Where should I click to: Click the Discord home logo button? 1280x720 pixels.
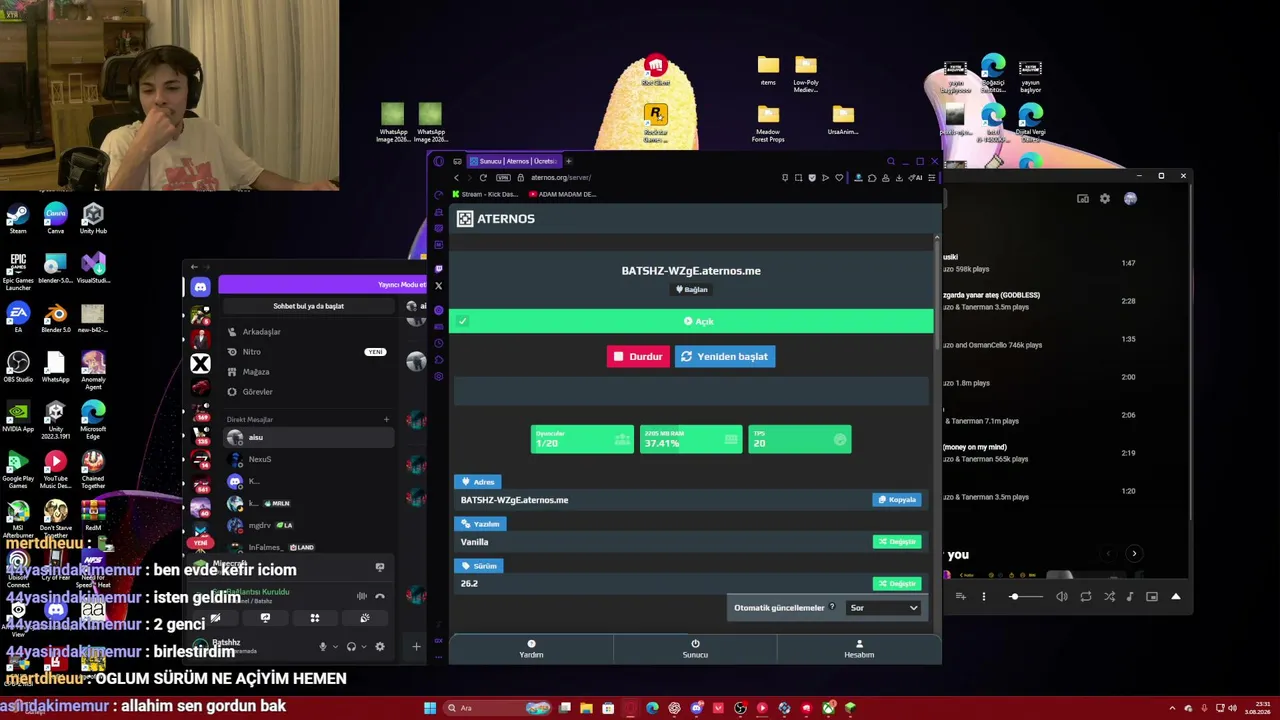click(200, 288)
